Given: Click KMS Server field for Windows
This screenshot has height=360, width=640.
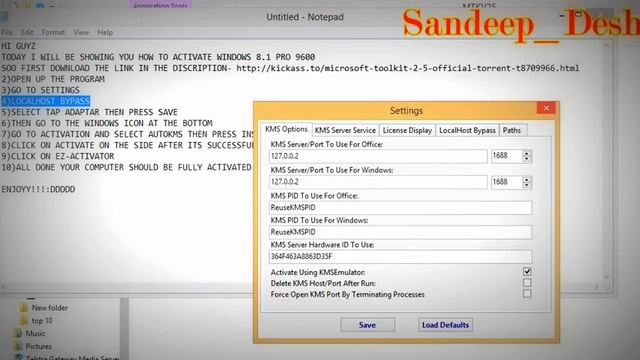Looking at the screenshot, I should click(x=378, y=182).
